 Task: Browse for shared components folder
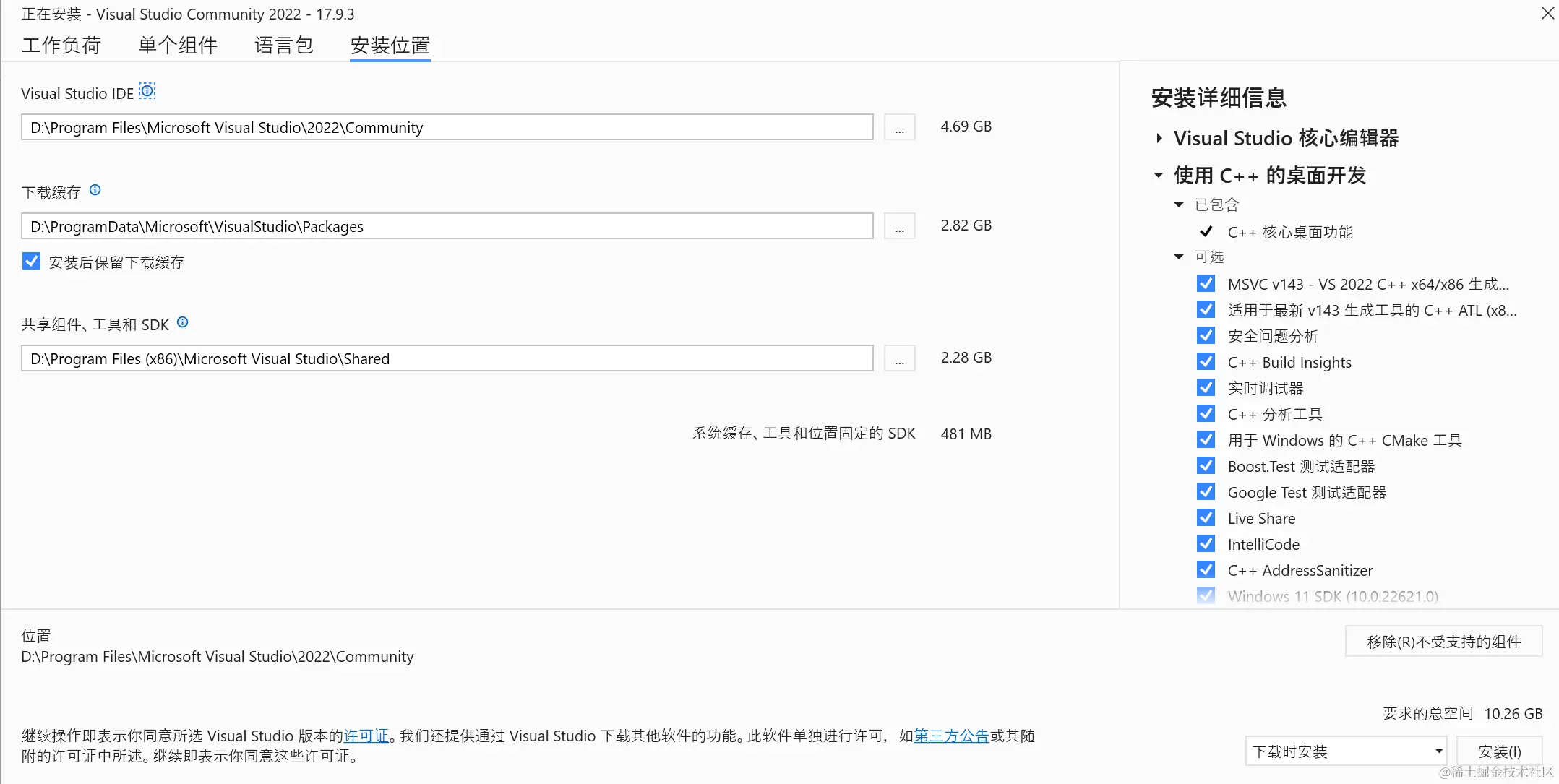(x=899, y=359)
